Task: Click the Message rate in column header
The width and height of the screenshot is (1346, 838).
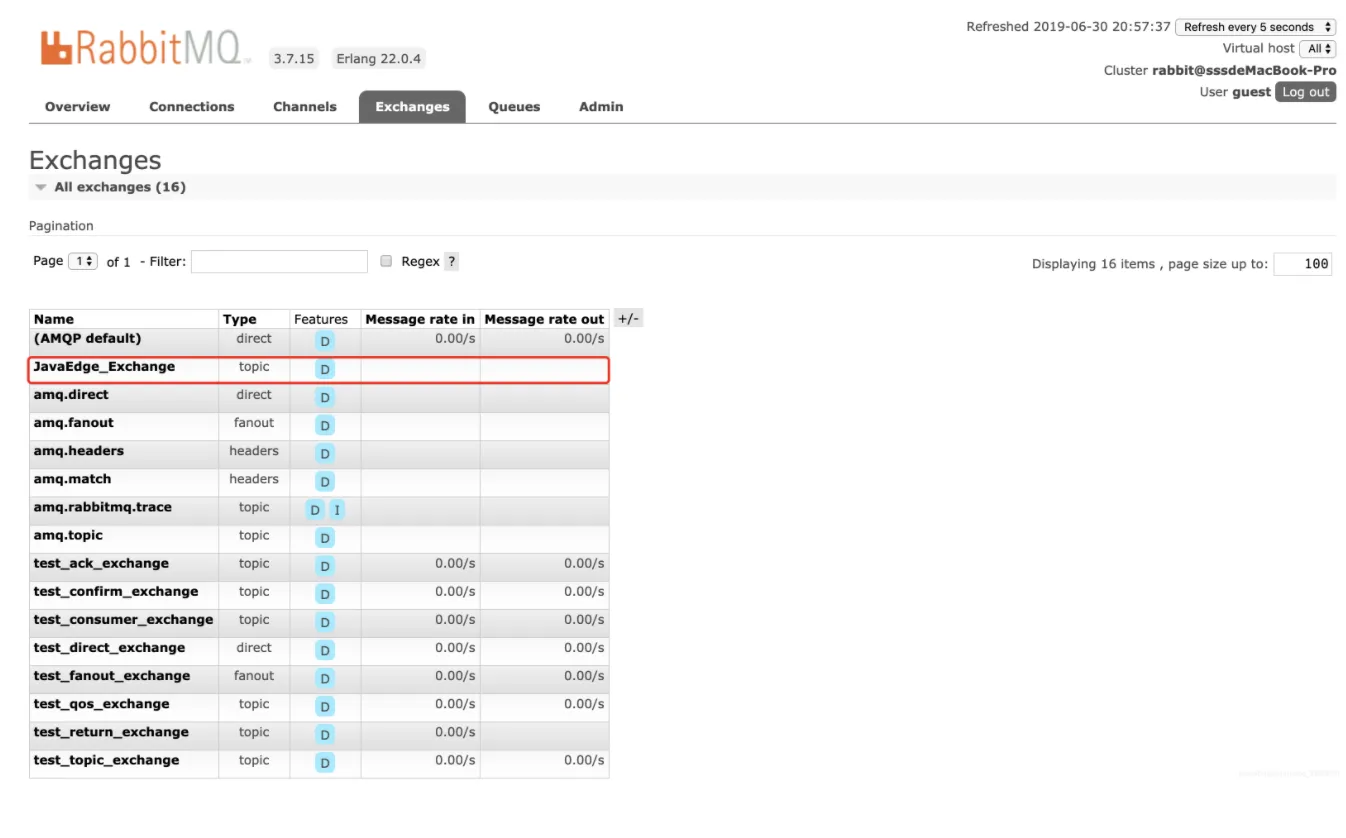Action: click(420, 319)
